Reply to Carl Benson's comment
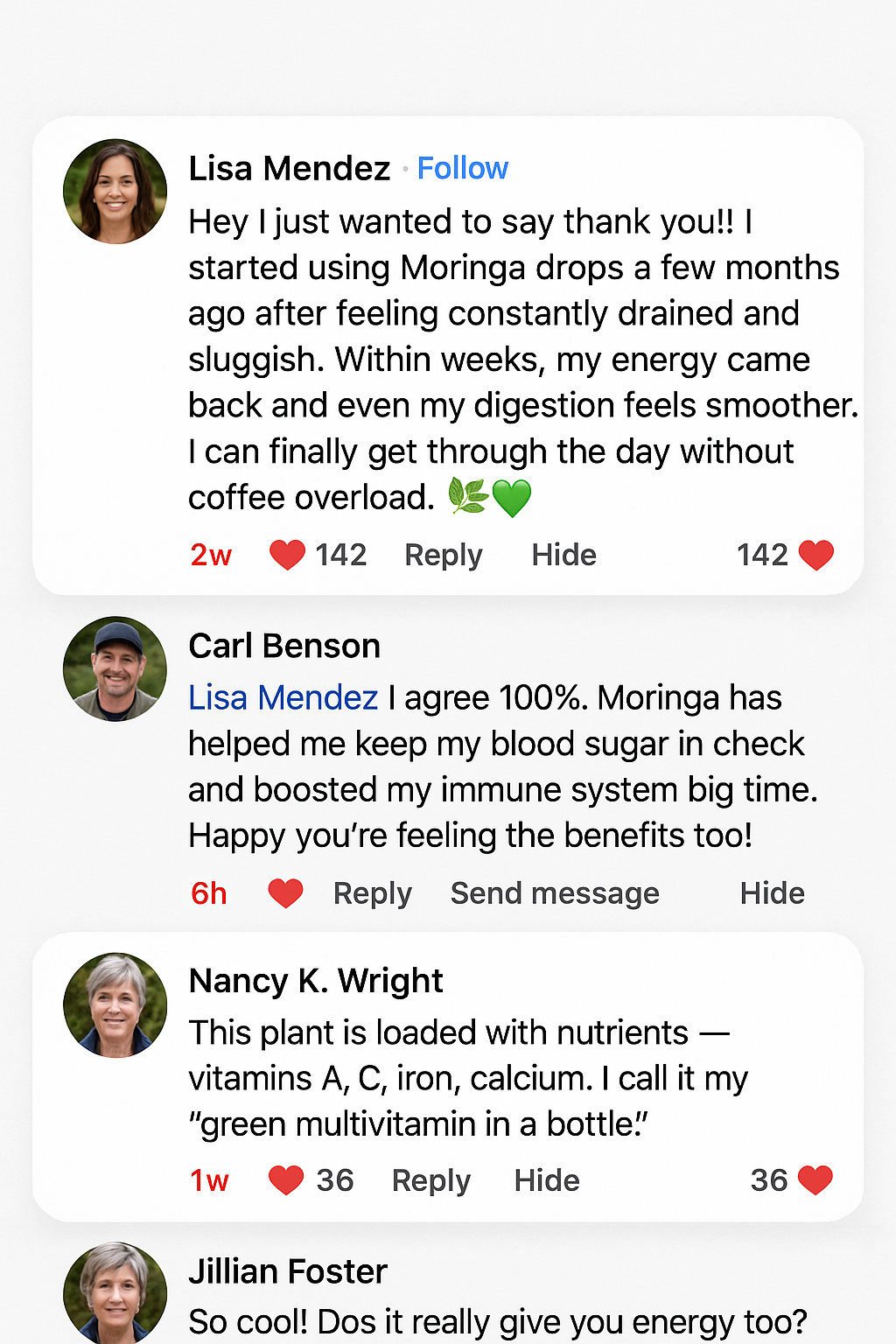The height and width of the screenshot is (1344, 896). coord(373,893)
